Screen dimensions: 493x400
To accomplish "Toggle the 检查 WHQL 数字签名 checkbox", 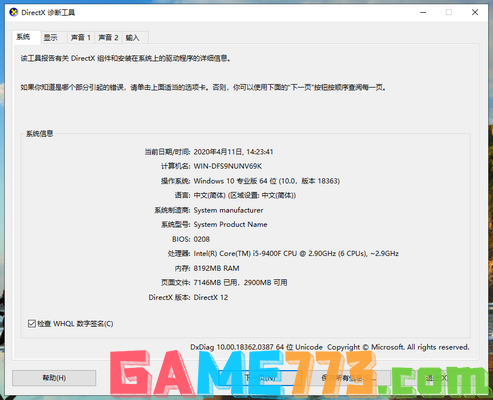I will click(32, 324).
